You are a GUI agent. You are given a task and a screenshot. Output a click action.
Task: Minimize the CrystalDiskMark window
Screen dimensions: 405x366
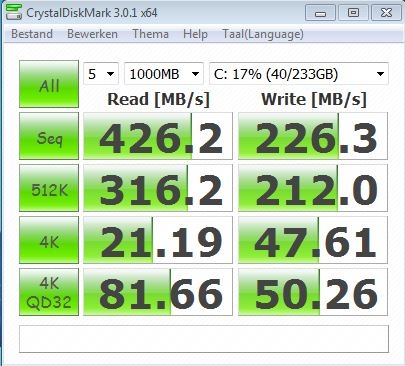pos(320,13)
